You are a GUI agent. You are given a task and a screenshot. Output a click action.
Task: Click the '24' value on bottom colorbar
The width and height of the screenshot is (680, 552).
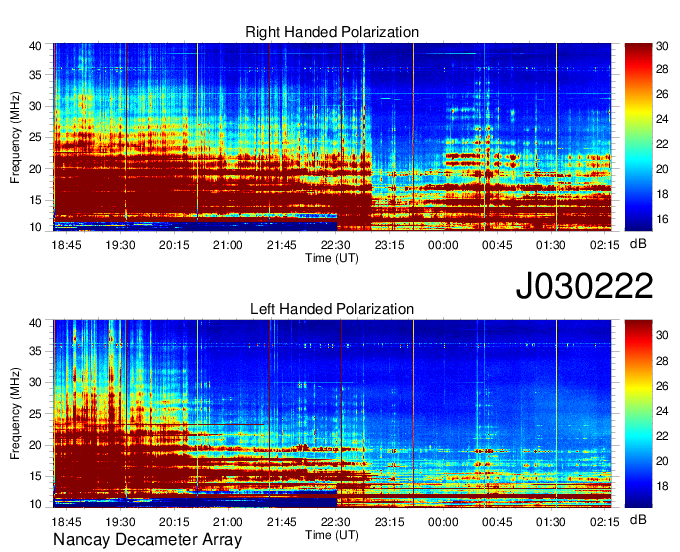coord(663,411)
